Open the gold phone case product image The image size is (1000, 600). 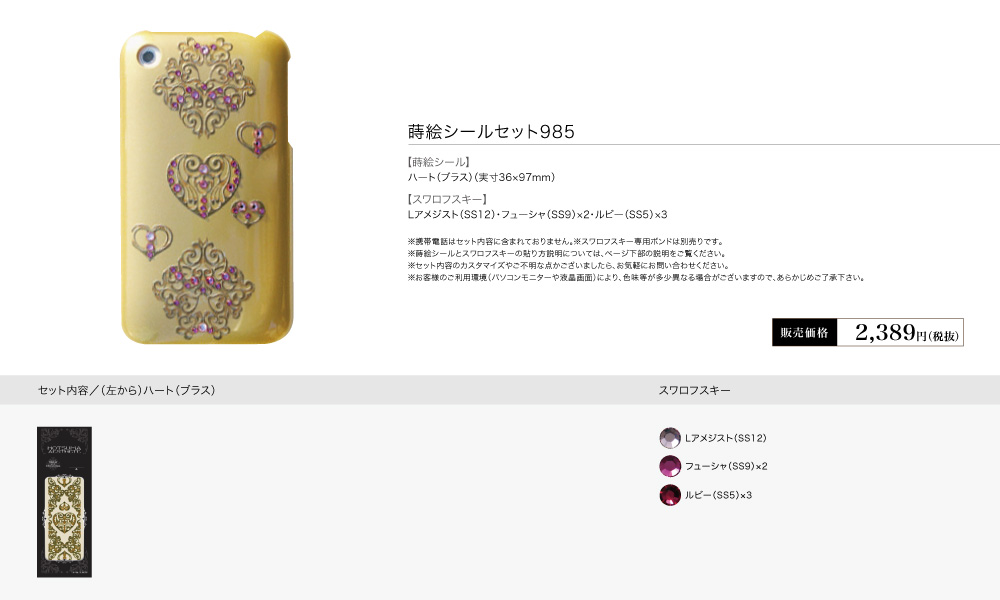[206, 187]
